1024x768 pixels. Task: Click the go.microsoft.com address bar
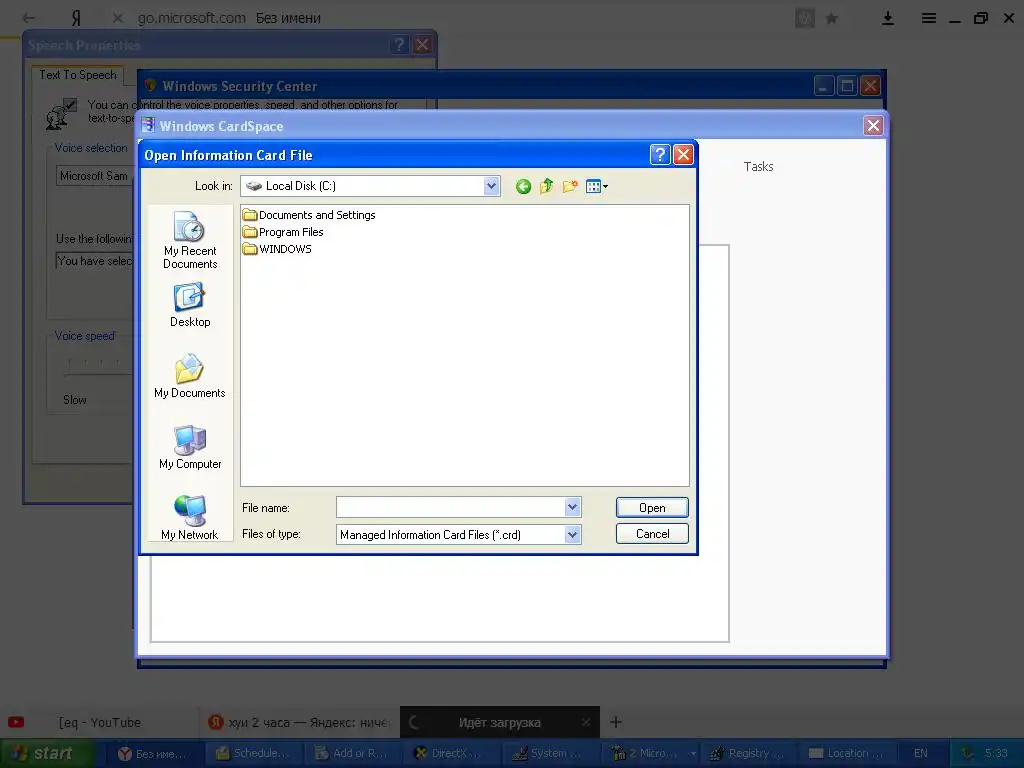point(192,18)
